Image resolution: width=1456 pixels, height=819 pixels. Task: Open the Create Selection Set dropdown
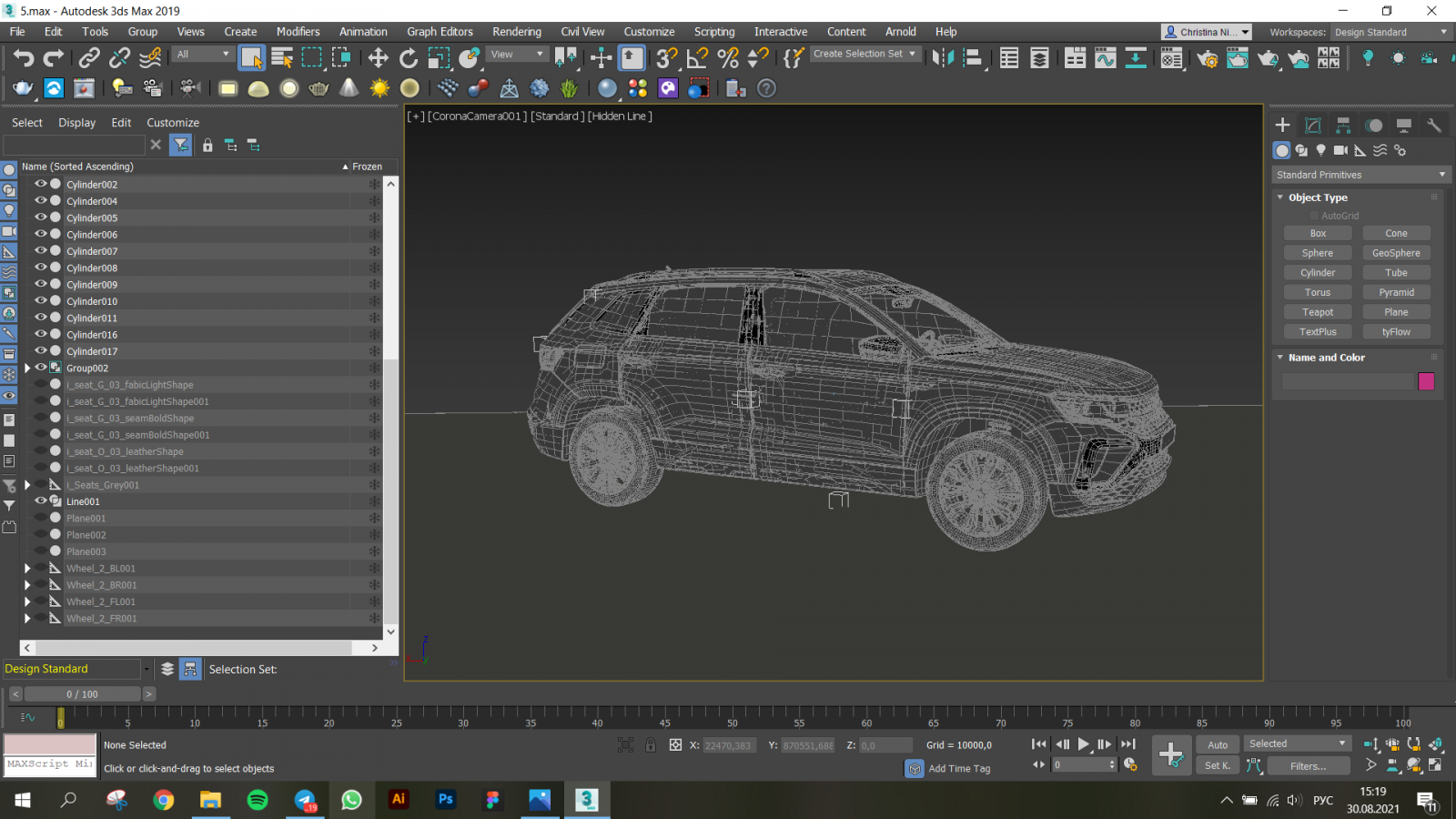pos(864,54)
